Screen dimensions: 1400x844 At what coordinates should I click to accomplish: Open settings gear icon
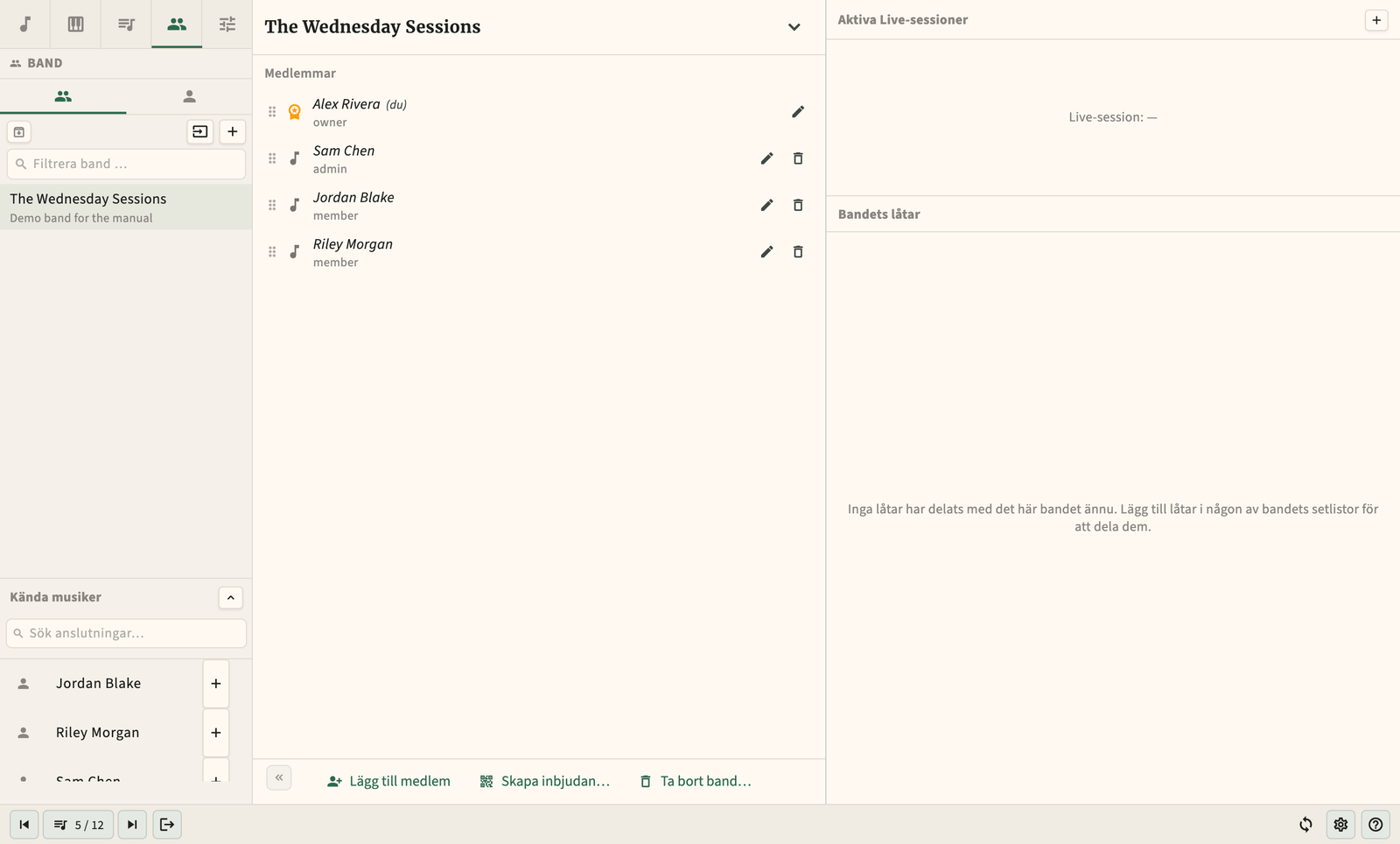(x=1340, y=824)
